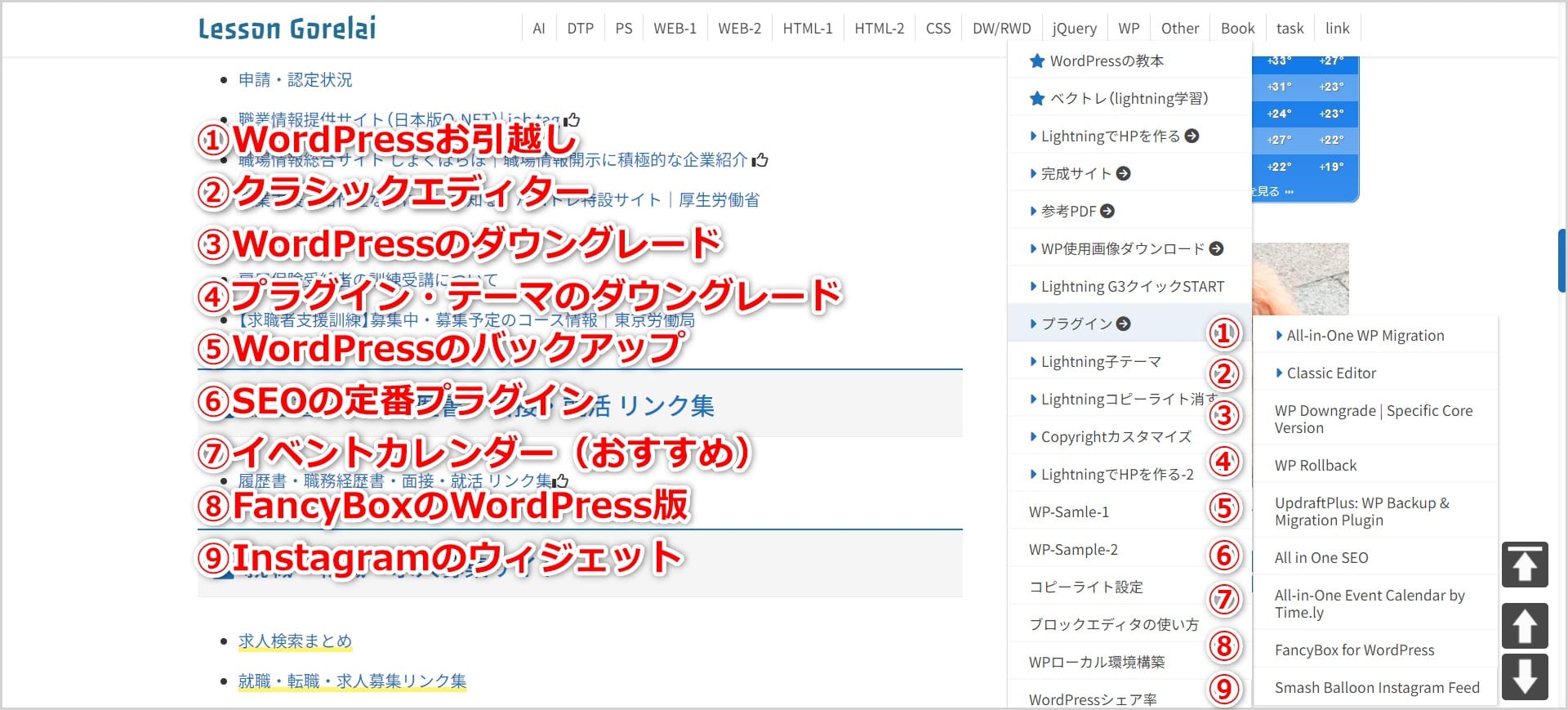This screenshot has height=710, width=1568.
Task: Click the circle arrow beside WP使用画像ダウンロード
Action: [1216, 248]
